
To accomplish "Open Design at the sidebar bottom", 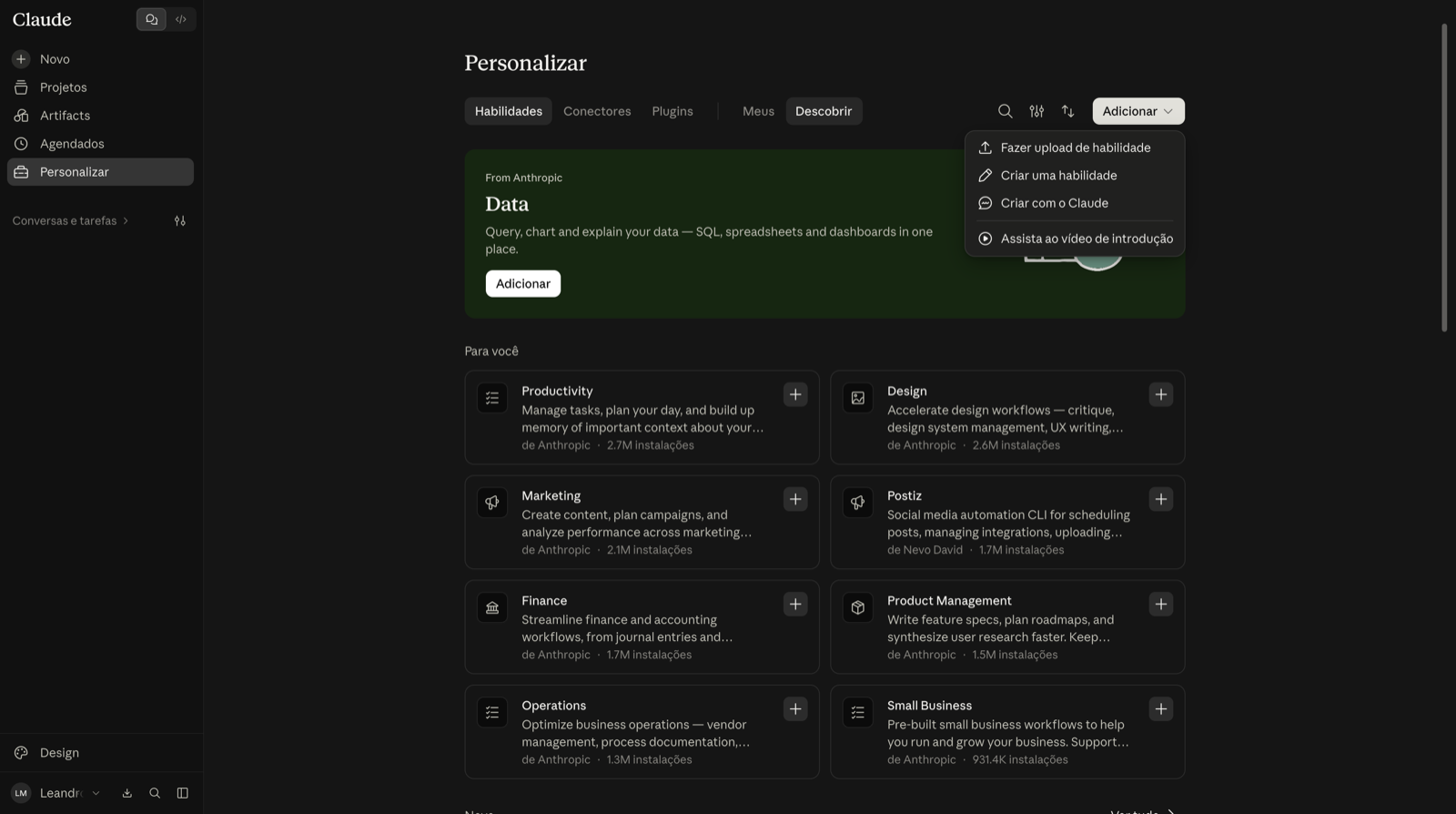I will 100,753.
